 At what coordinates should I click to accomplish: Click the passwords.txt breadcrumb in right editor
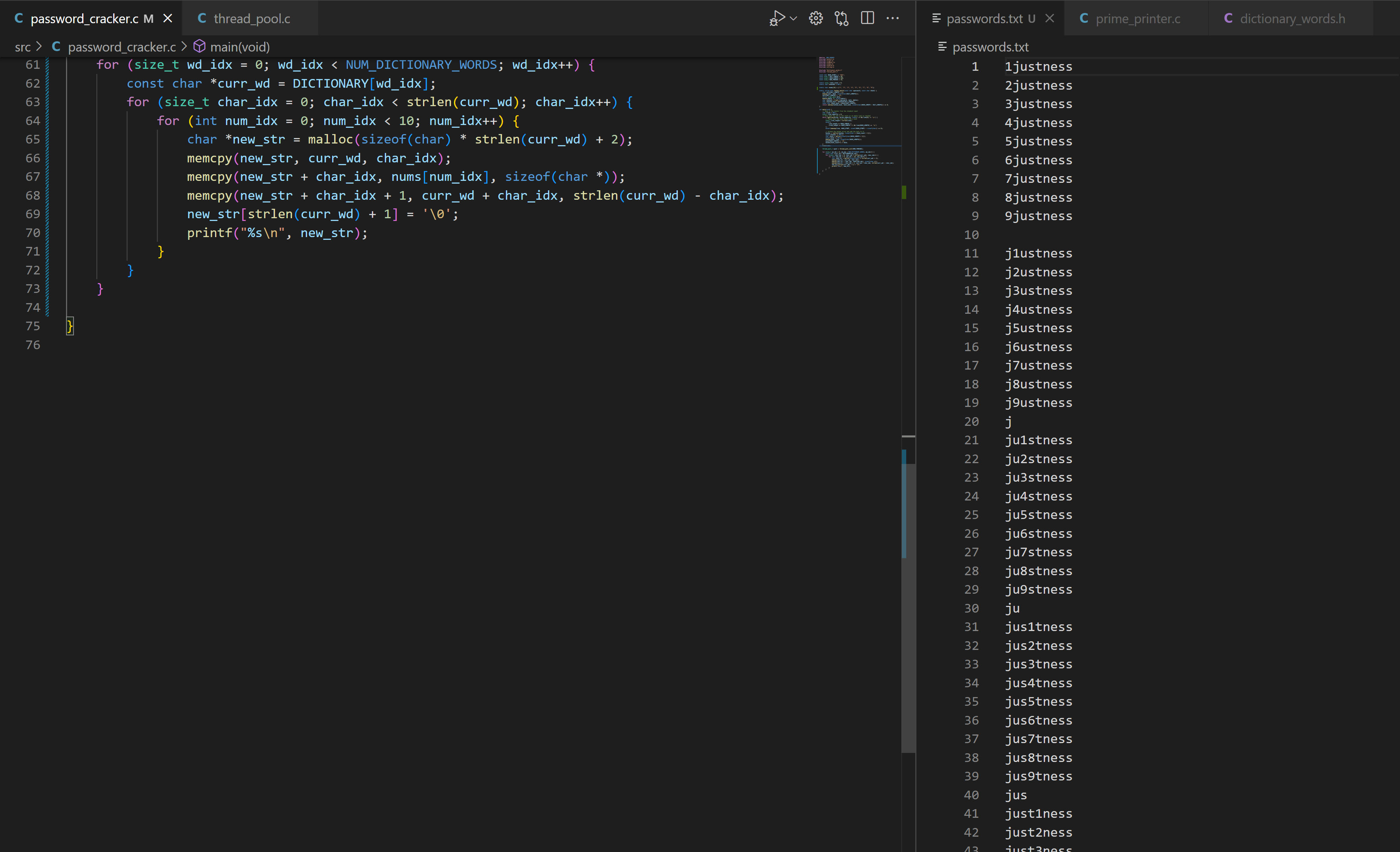(990, 47)
